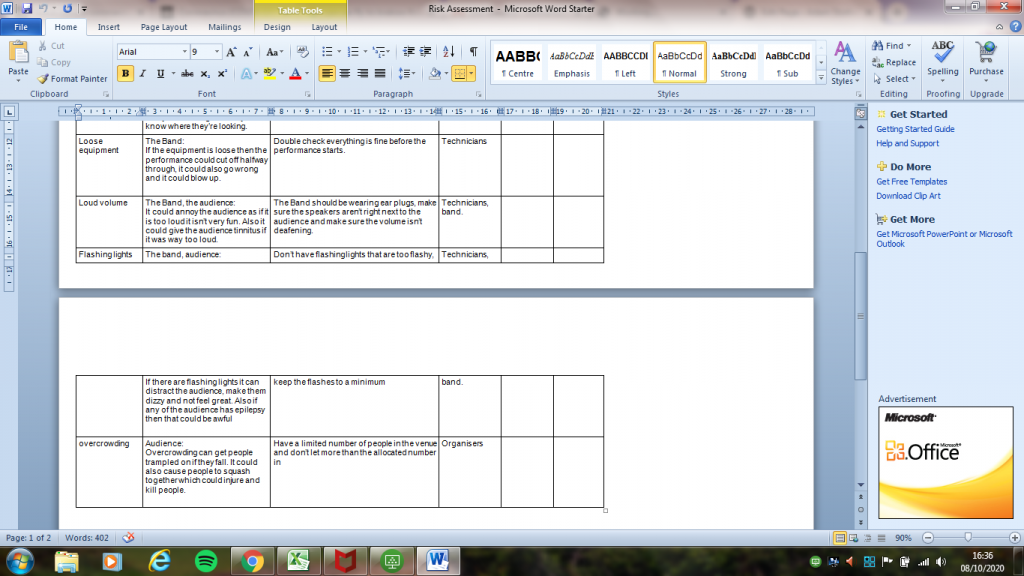Open Spotify from the taskbar
Screen dimensions: 1024x576
coord(205,560)
